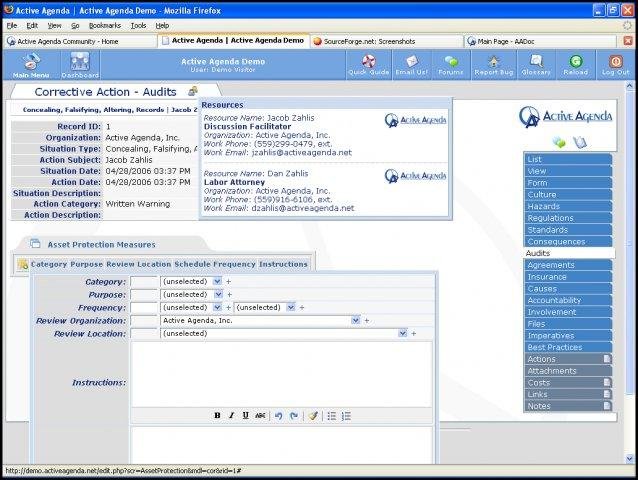The height and width of the screenshot is (480, 638).
Task: Click the green Reload icon
Action: (575, 61)
